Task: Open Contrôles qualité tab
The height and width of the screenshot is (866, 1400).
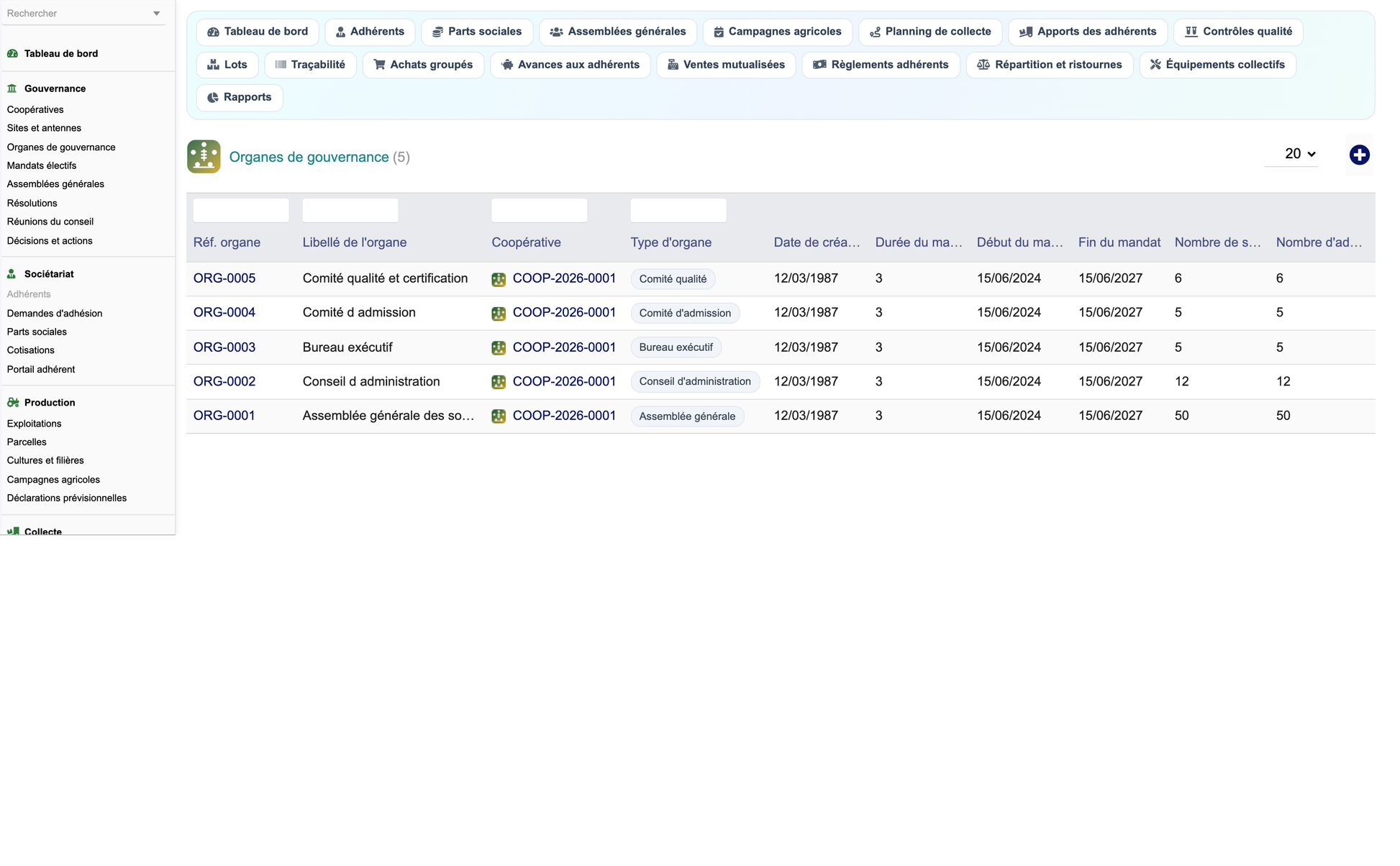Action: click(x=1238, y=32)
